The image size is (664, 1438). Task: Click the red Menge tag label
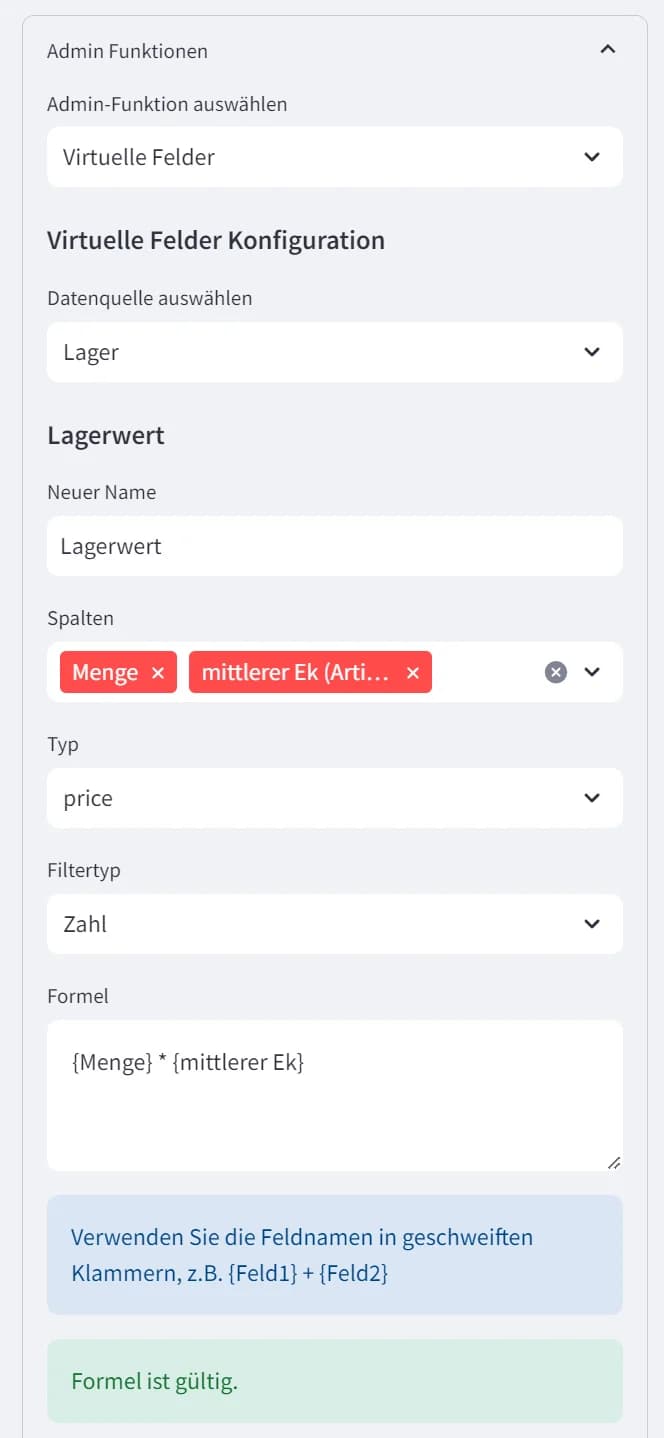105,673
